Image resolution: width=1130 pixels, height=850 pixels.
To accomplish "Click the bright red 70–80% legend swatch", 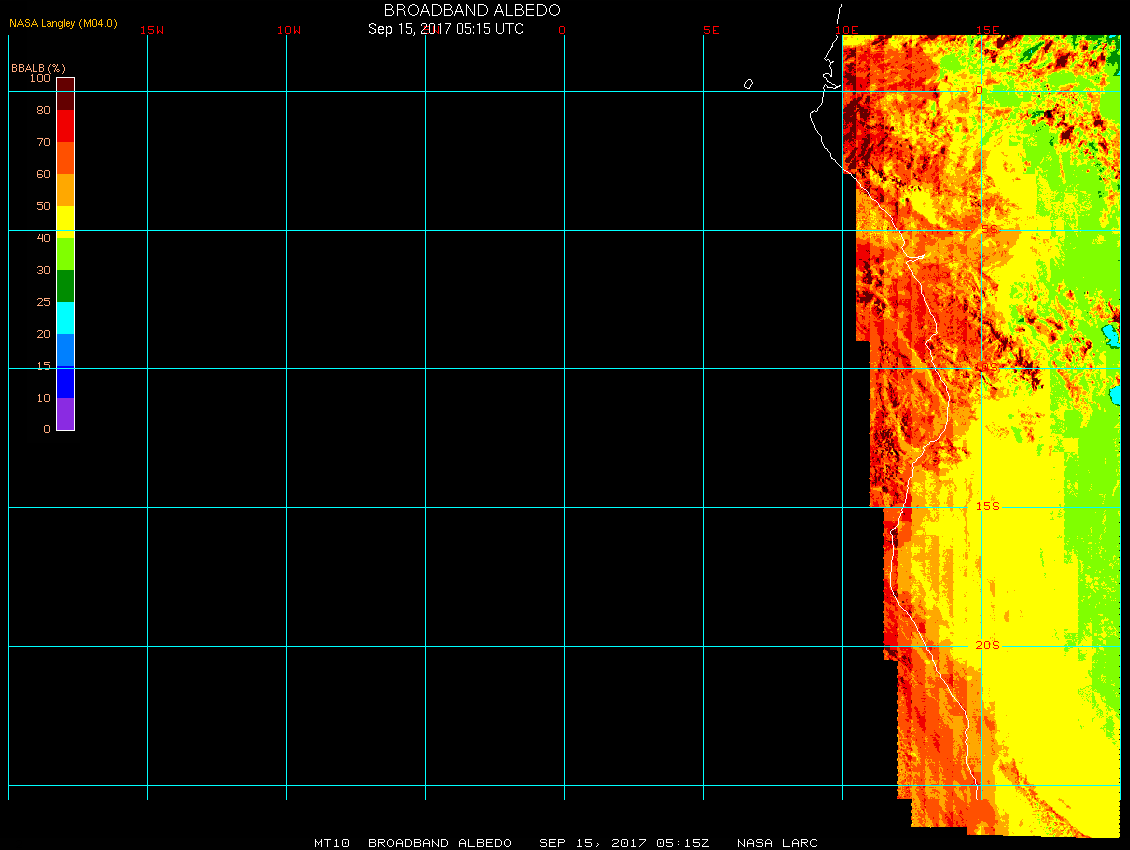I will pos(65,126).
